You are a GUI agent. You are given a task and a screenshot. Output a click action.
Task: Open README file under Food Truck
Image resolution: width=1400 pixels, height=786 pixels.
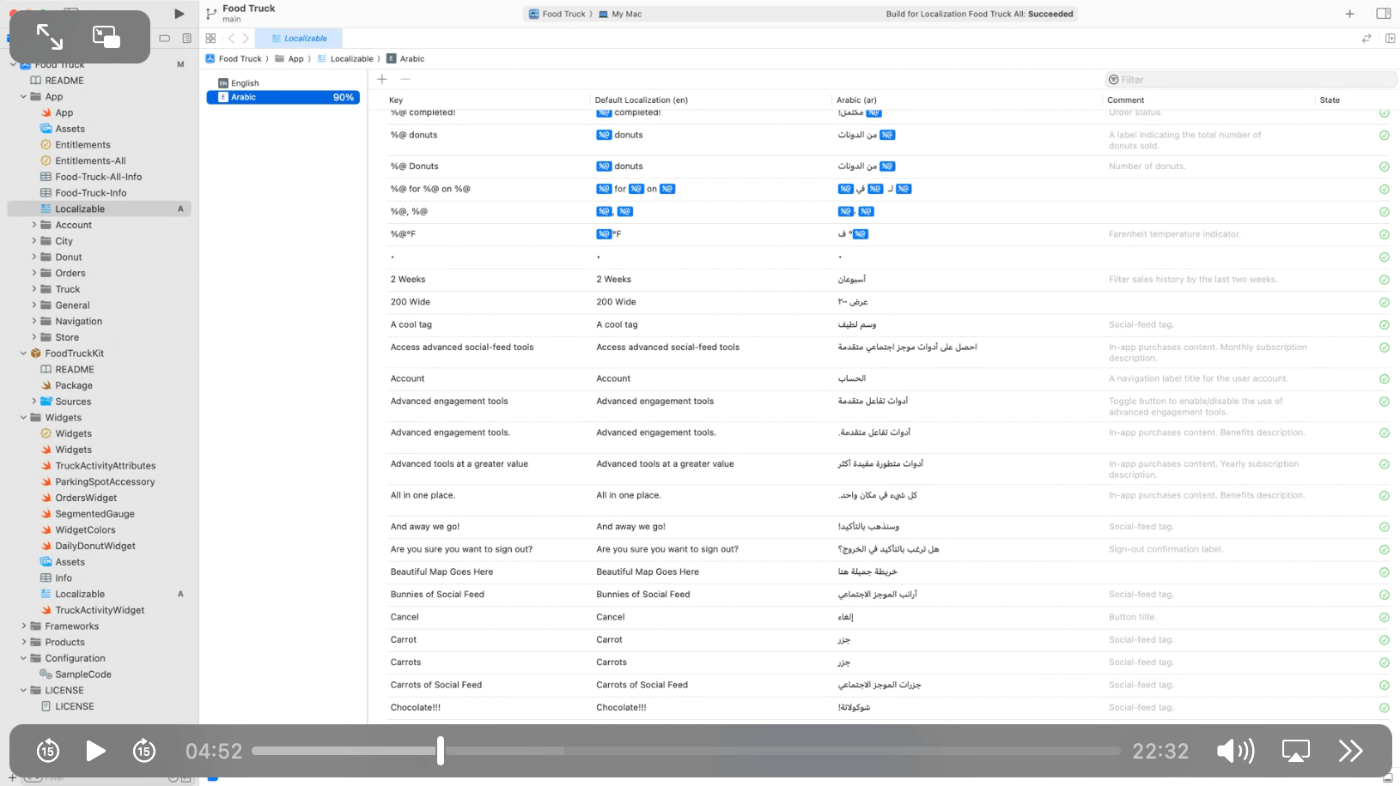tap(64, 81)
